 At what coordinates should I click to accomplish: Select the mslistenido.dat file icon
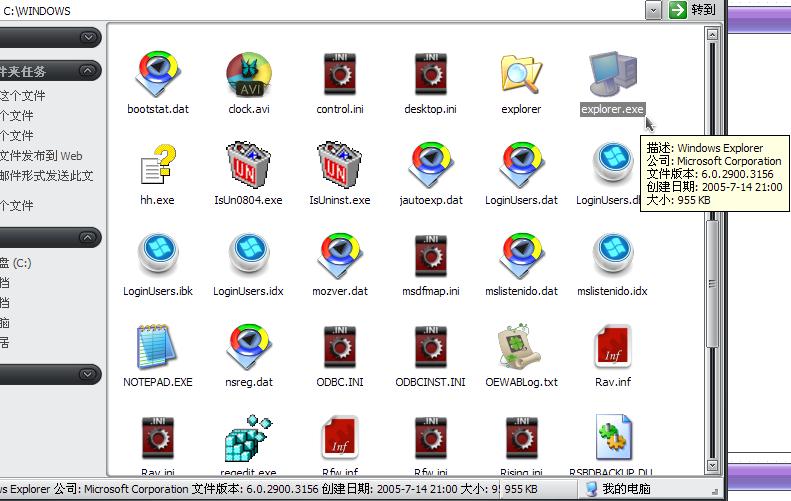[x=521, y=255]
